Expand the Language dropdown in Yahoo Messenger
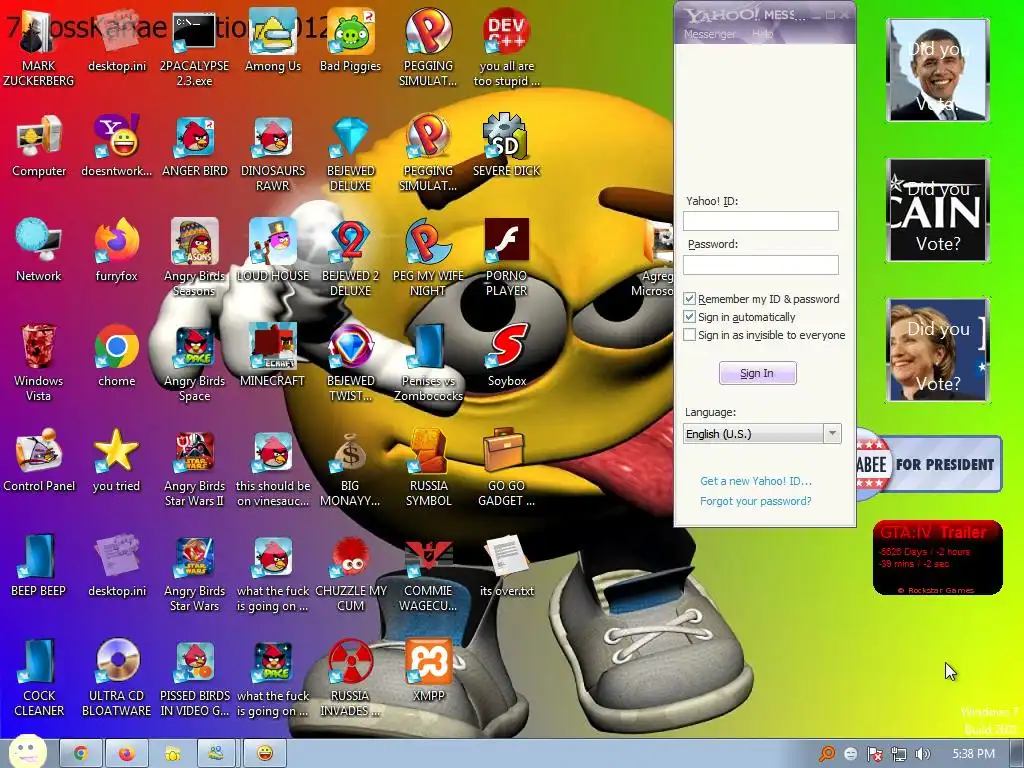The height and width of the screenshot is (768, 1024). [x=832, y=434]
